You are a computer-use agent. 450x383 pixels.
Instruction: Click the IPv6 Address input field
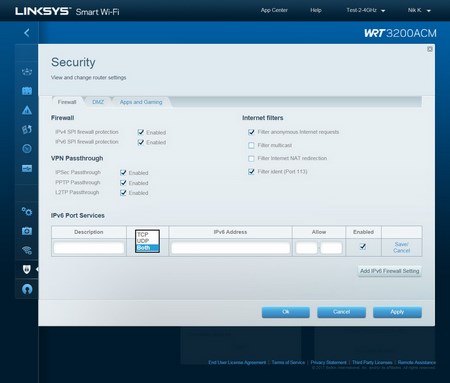tap(230, 248)
